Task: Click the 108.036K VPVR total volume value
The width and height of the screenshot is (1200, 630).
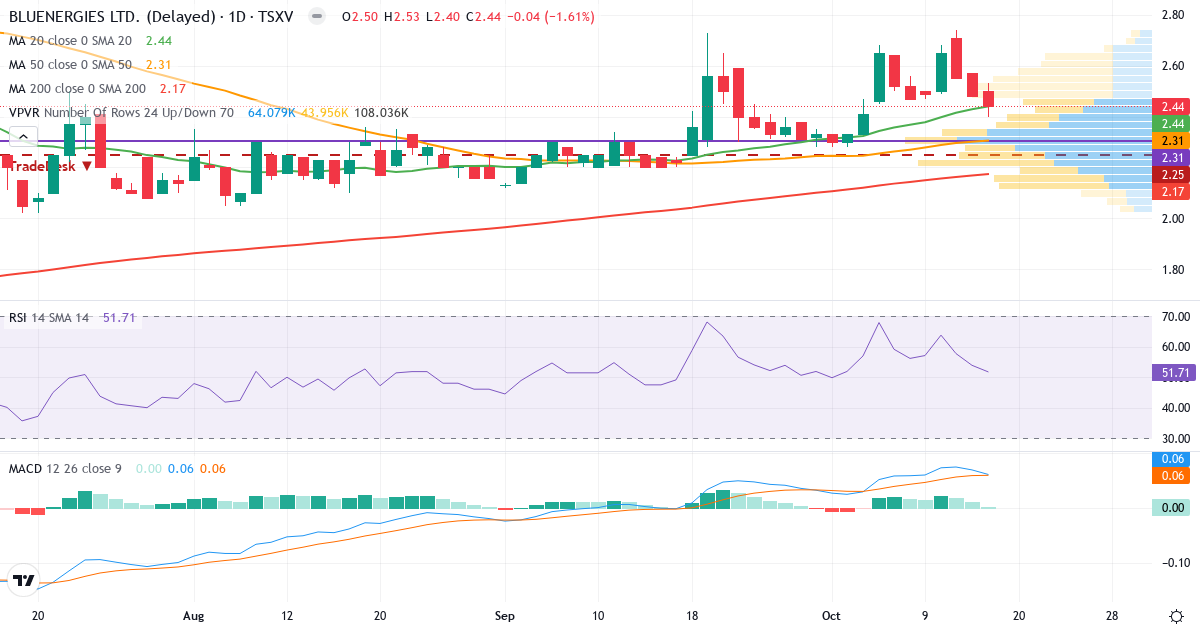Action: (381, 113)
